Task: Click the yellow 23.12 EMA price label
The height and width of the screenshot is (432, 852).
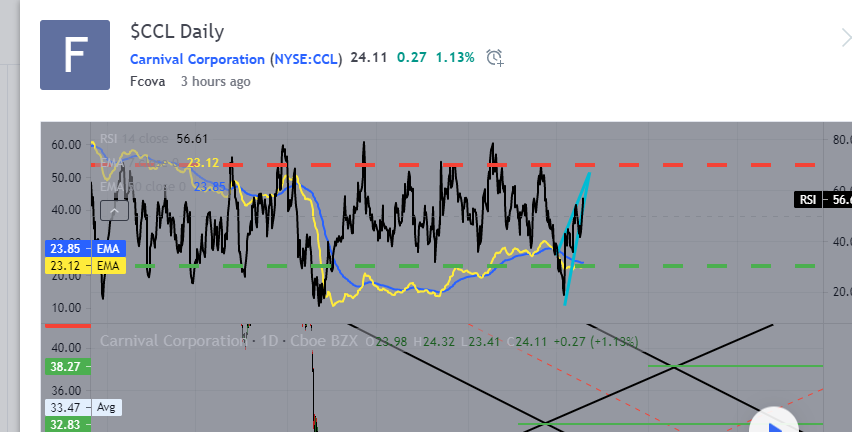Action: coord(83,266)
